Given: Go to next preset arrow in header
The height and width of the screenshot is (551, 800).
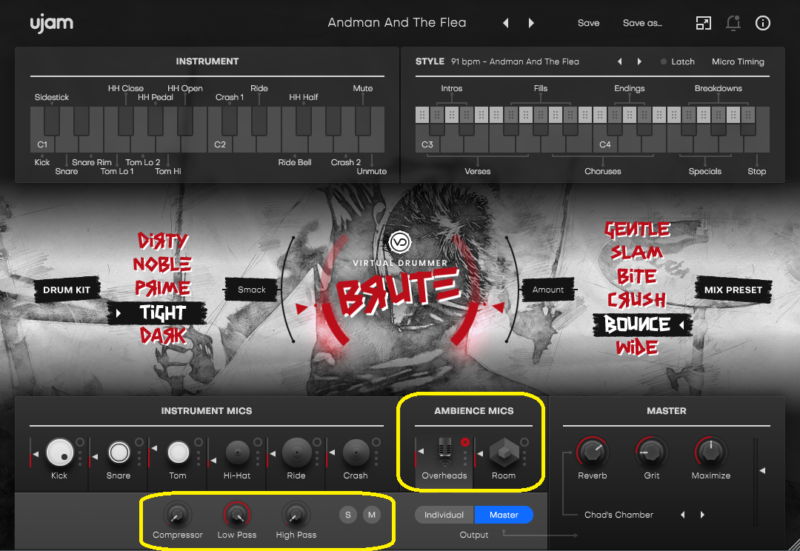Looking at the screenshot, I should [x=531, y=23].
